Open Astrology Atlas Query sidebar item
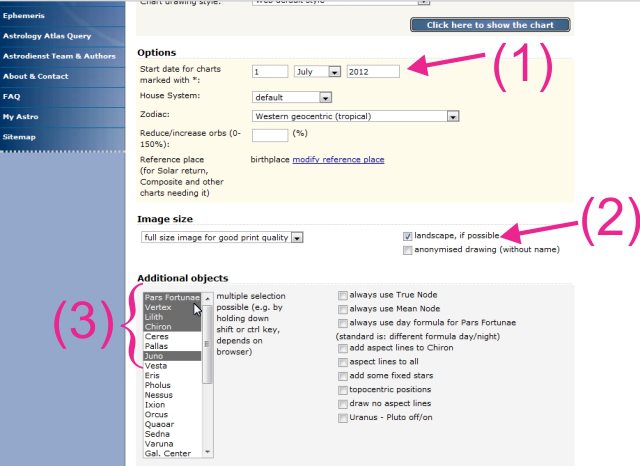 click(x=47, y=37)
